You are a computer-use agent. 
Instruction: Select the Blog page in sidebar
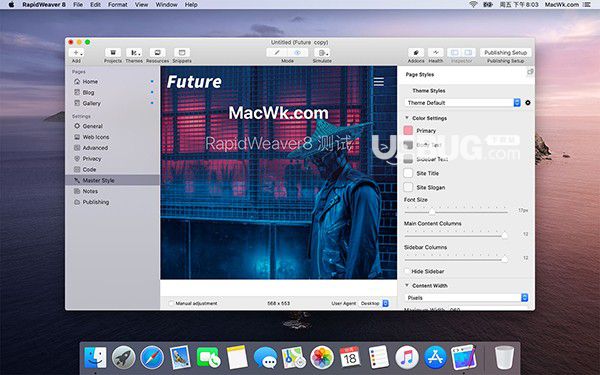point(113,92)
